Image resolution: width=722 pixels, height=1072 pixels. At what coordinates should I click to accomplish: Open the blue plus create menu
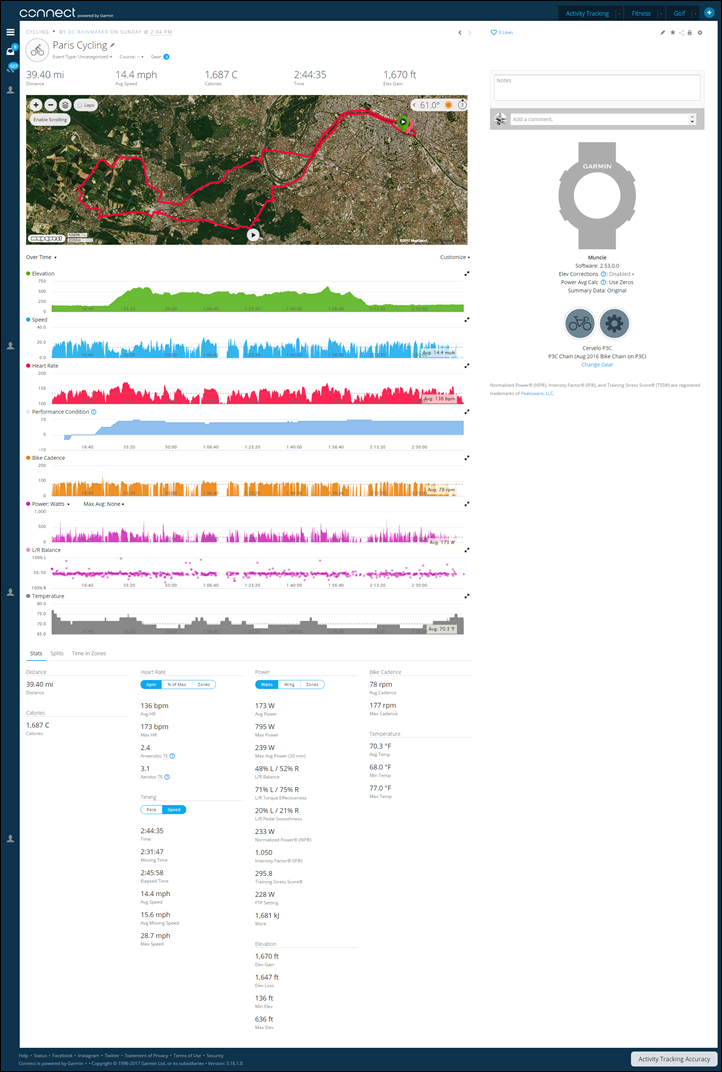point(708,13)
